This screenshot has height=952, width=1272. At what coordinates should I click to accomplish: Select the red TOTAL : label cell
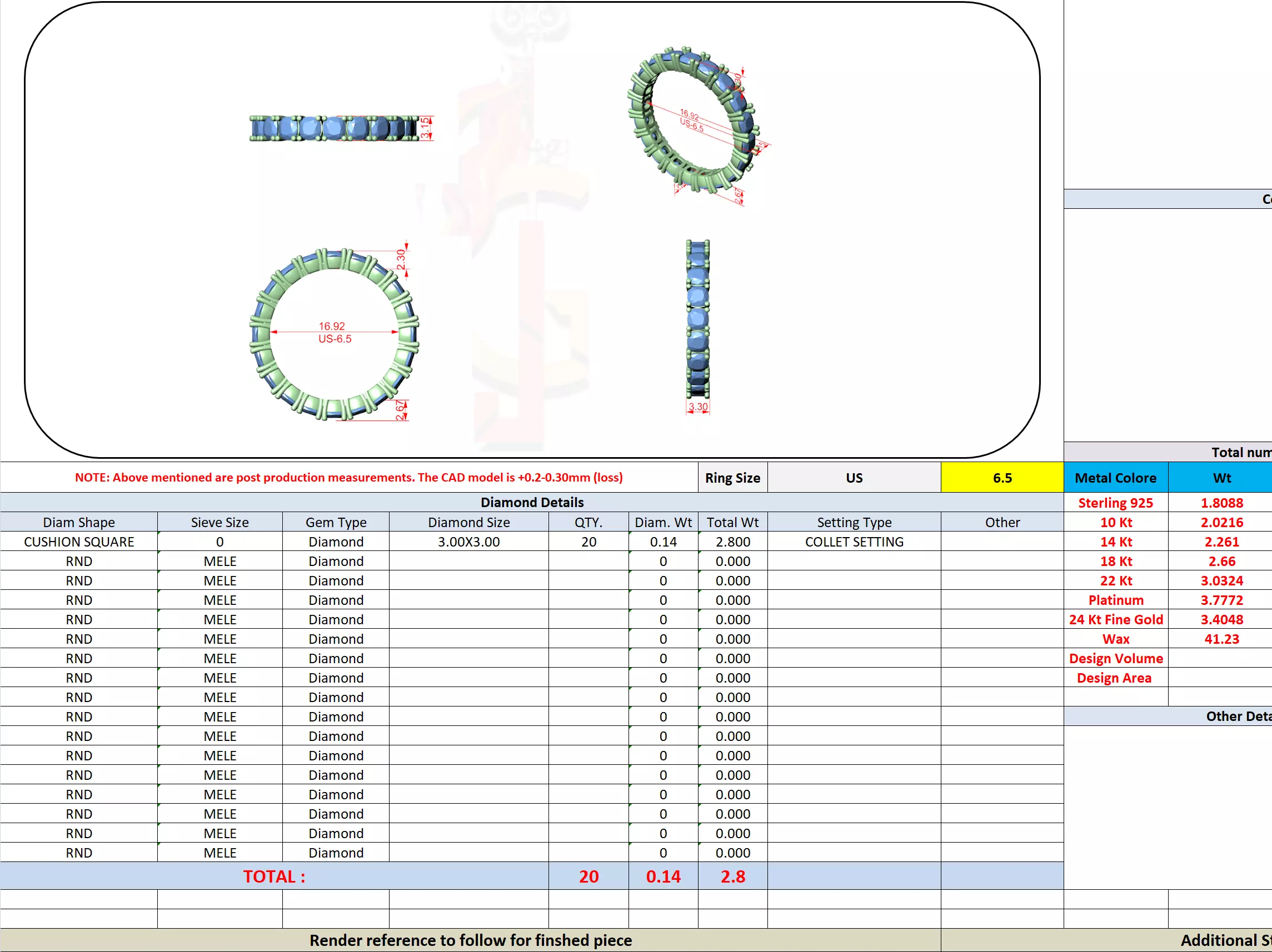[274, 876]
